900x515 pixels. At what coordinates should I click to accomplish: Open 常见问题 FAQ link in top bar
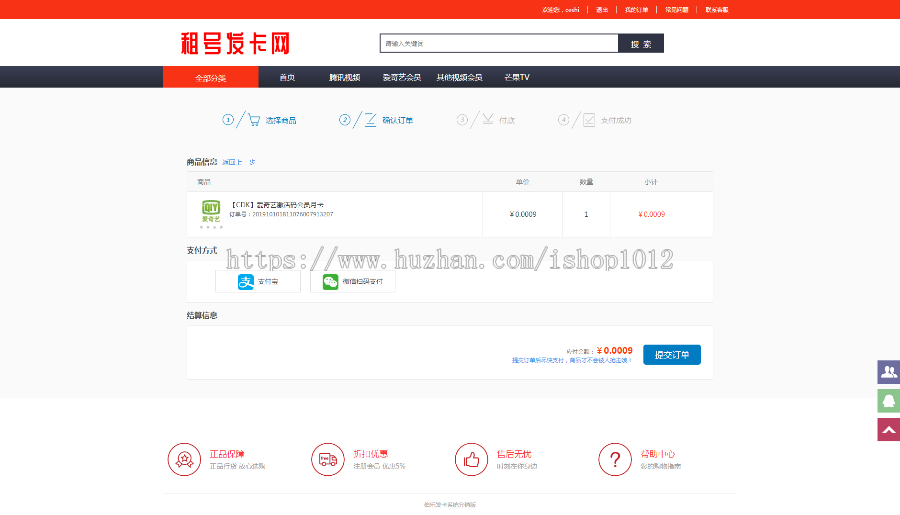pos(677,10)
